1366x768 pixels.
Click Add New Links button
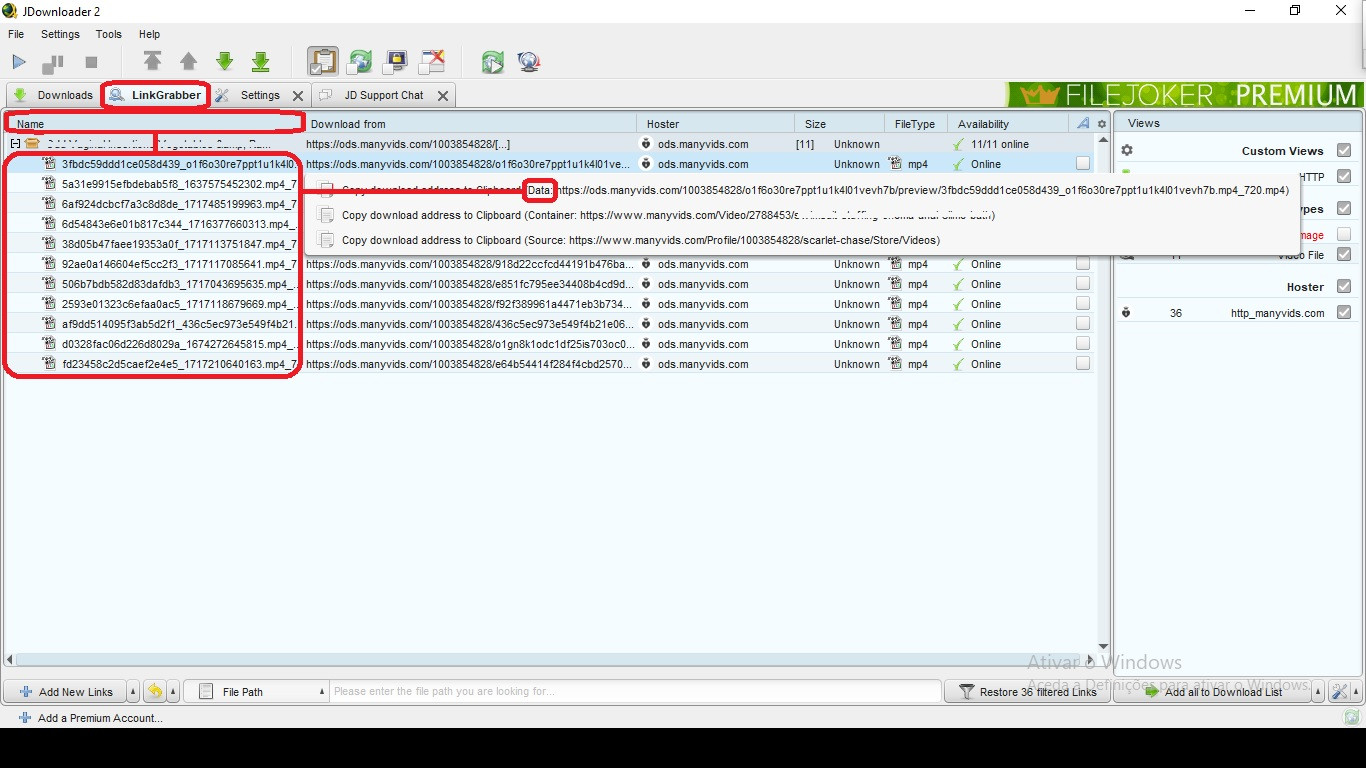65,692
